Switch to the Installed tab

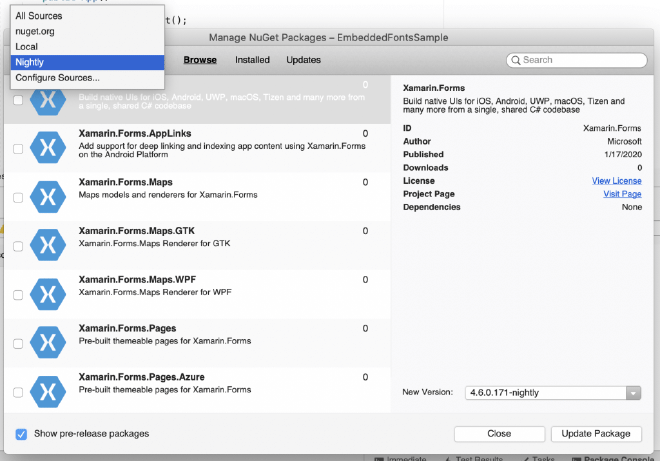(x=252, y=60)
